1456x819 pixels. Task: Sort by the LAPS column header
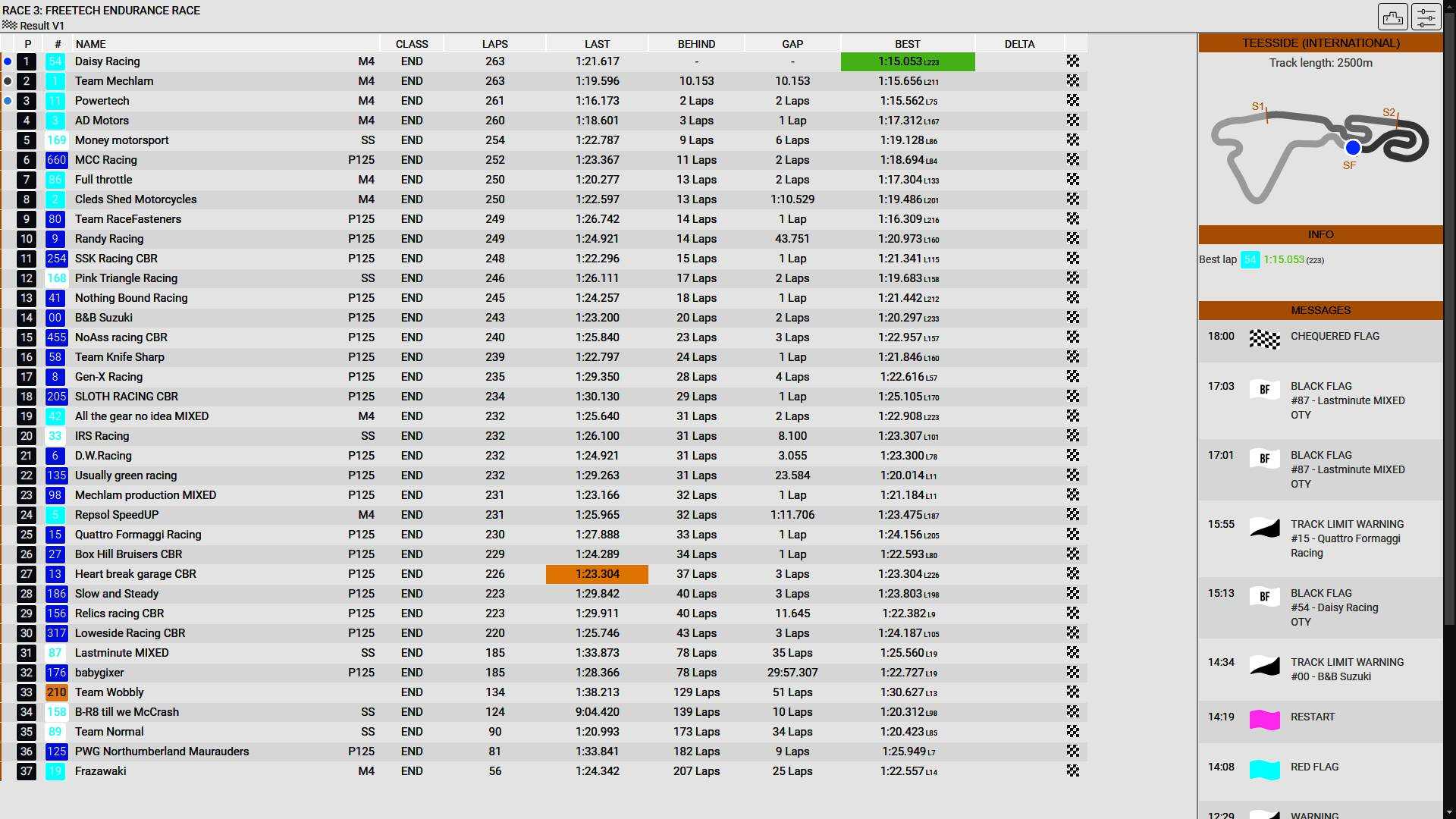pyautogui.click(x=494, y=44)
